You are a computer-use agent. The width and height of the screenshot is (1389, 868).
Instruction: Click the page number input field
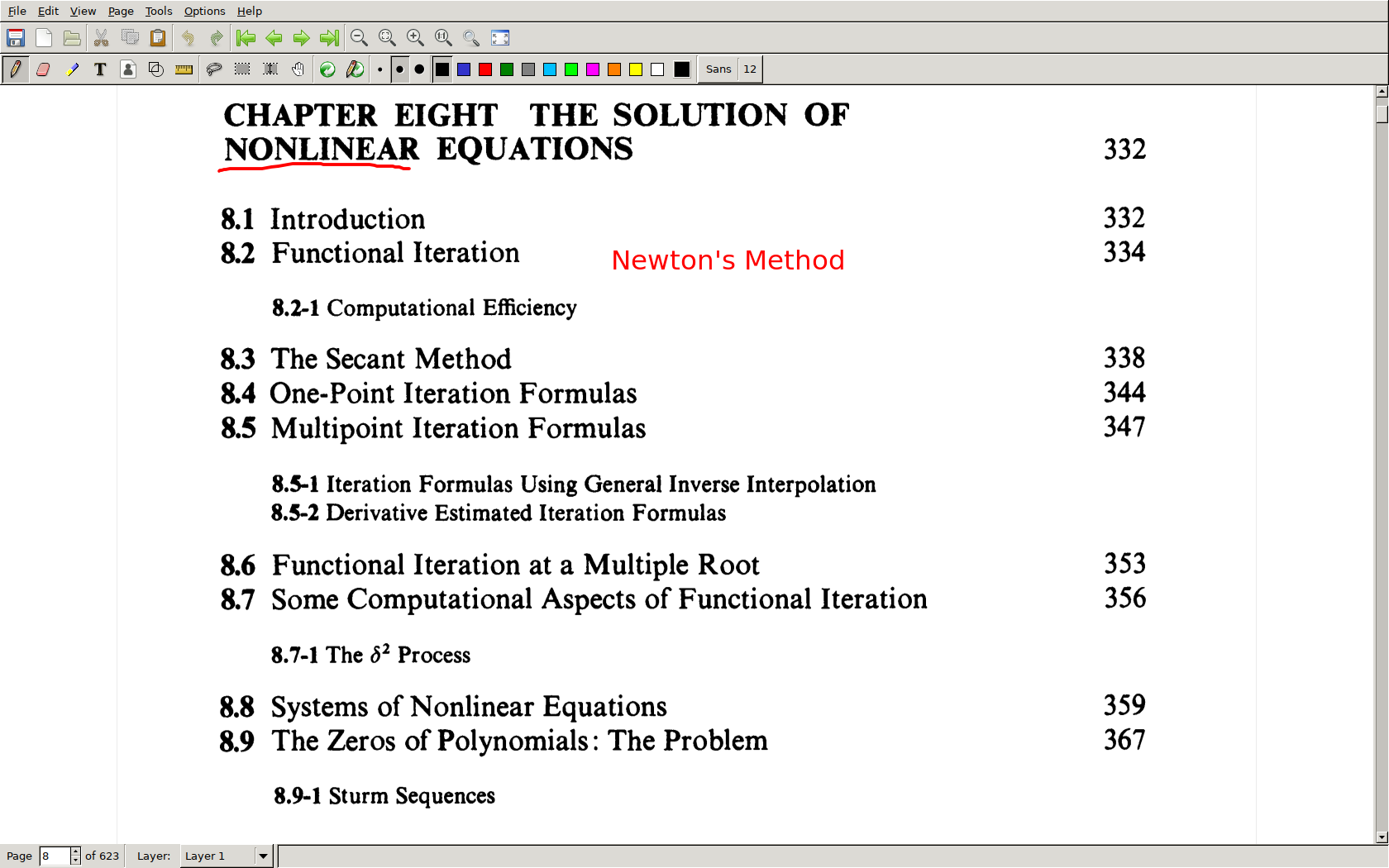55,856
